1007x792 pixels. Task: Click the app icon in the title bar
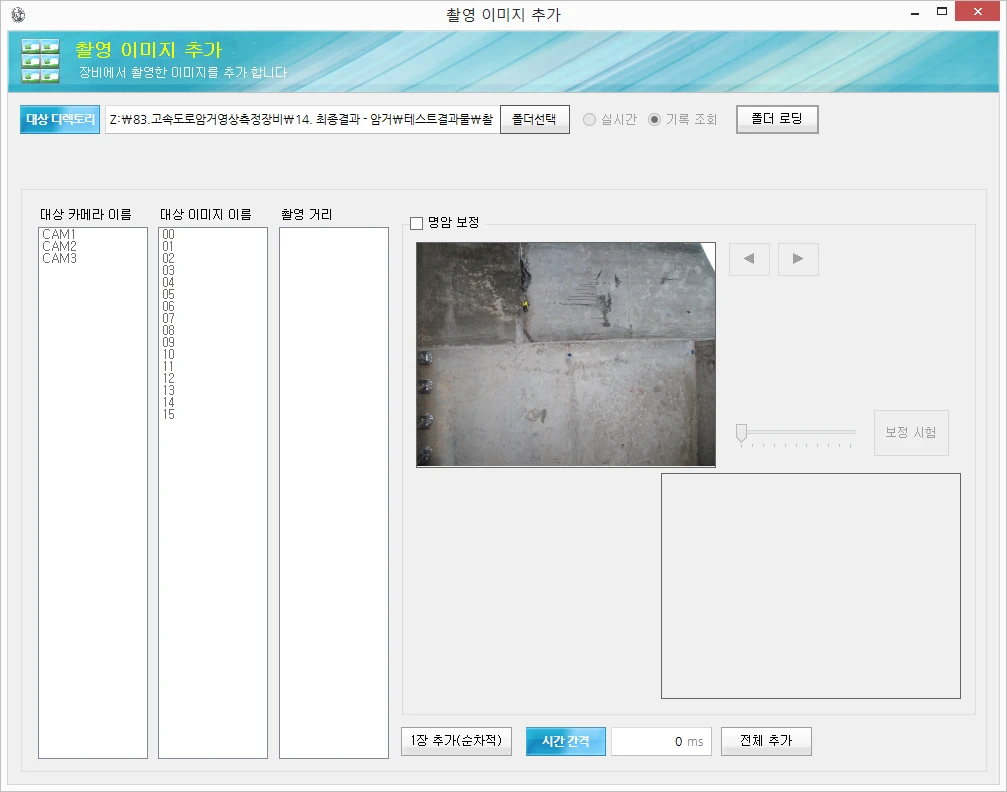click(19, 14)
